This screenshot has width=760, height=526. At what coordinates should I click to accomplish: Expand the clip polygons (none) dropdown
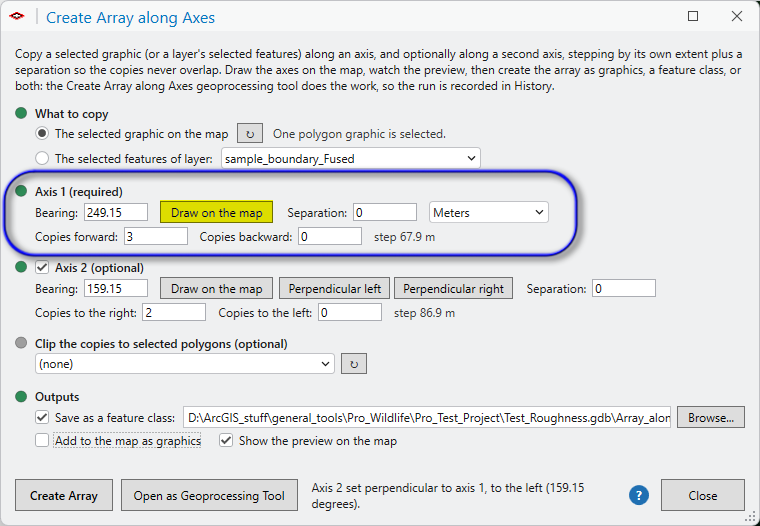[185, 364]
